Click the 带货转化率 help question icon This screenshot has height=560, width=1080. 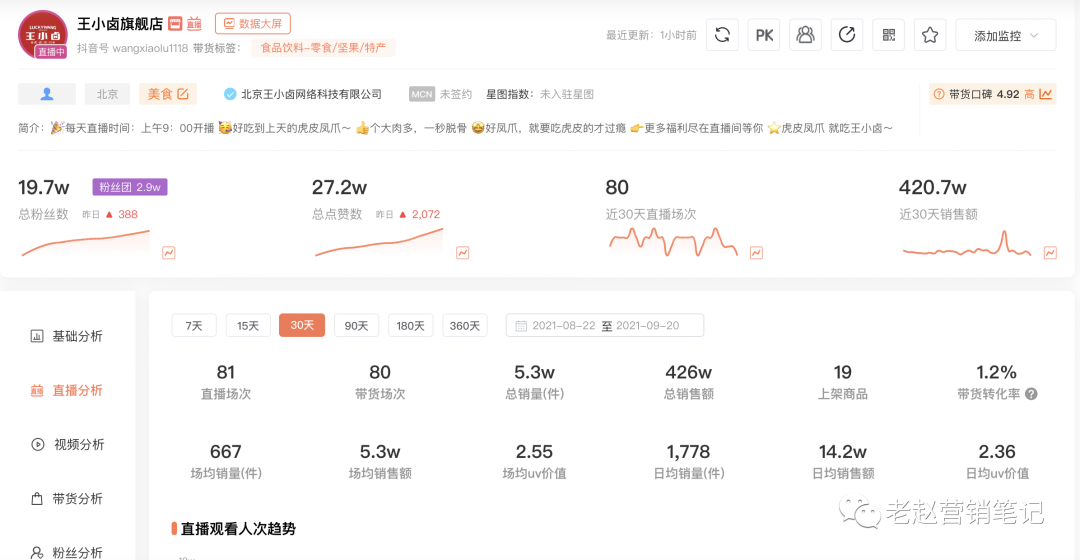click(1031, 394)
